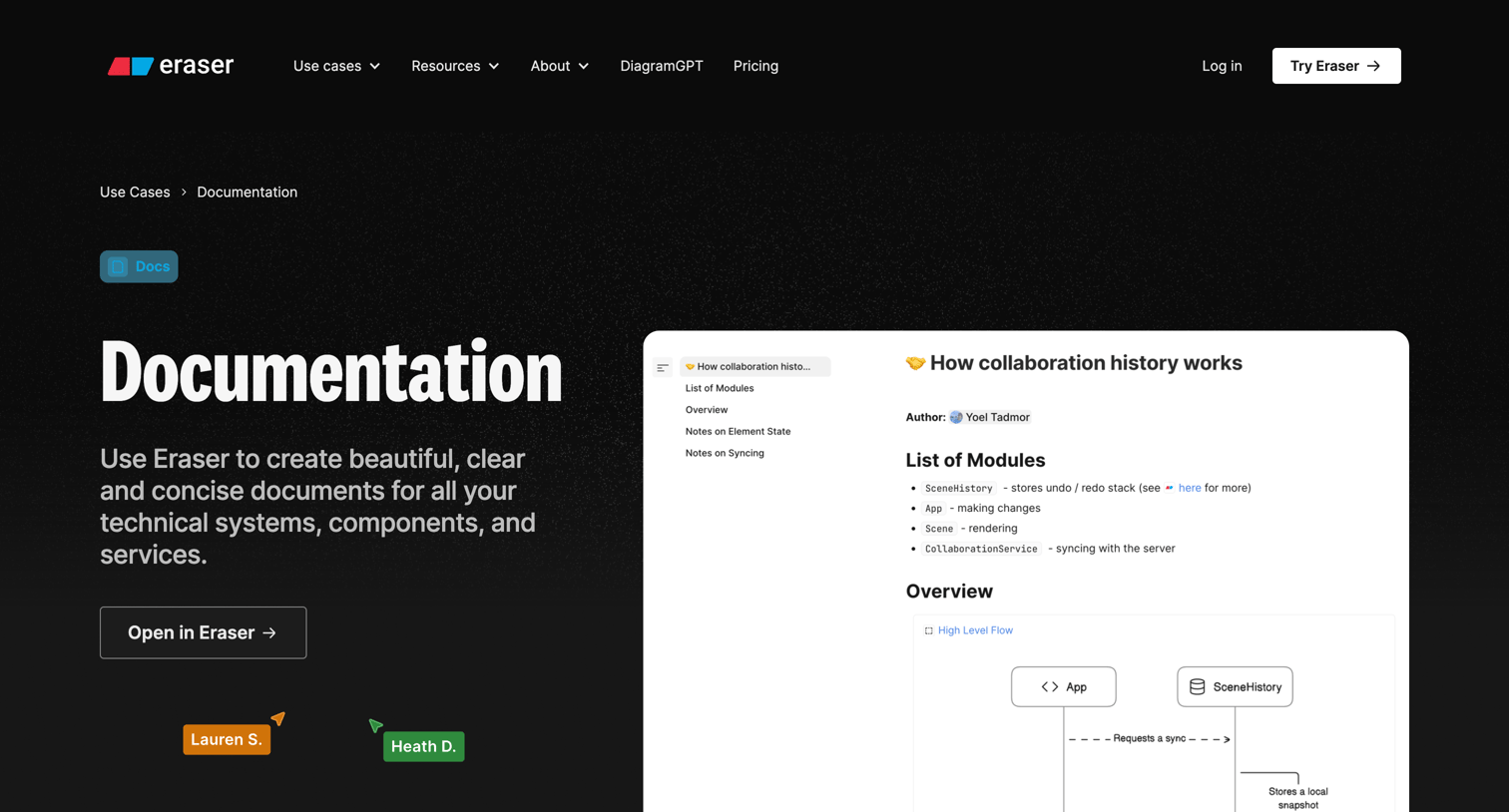Click the database icon in SceneHistory node
This screenshot has height=812, width=1509.
[1197, 686]
